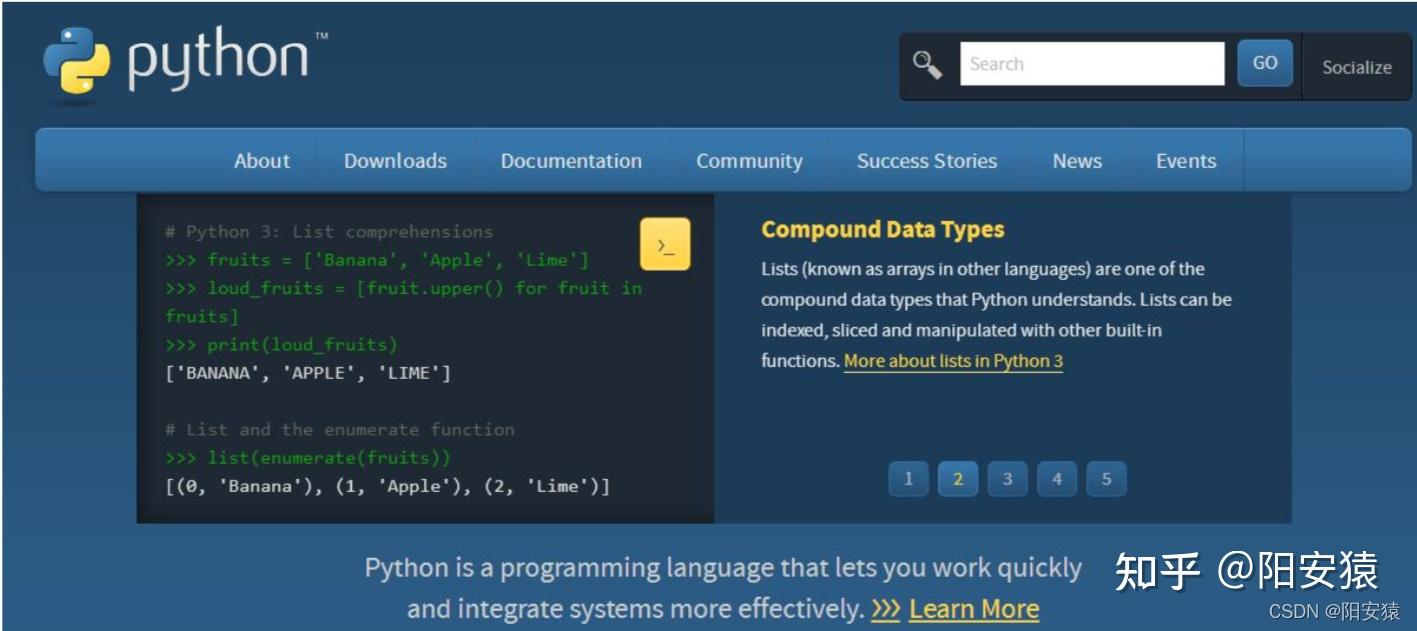Launch the interactive shell via yellow terminal icon
Screen dimensions: 1417x631
tap(666, 244)
